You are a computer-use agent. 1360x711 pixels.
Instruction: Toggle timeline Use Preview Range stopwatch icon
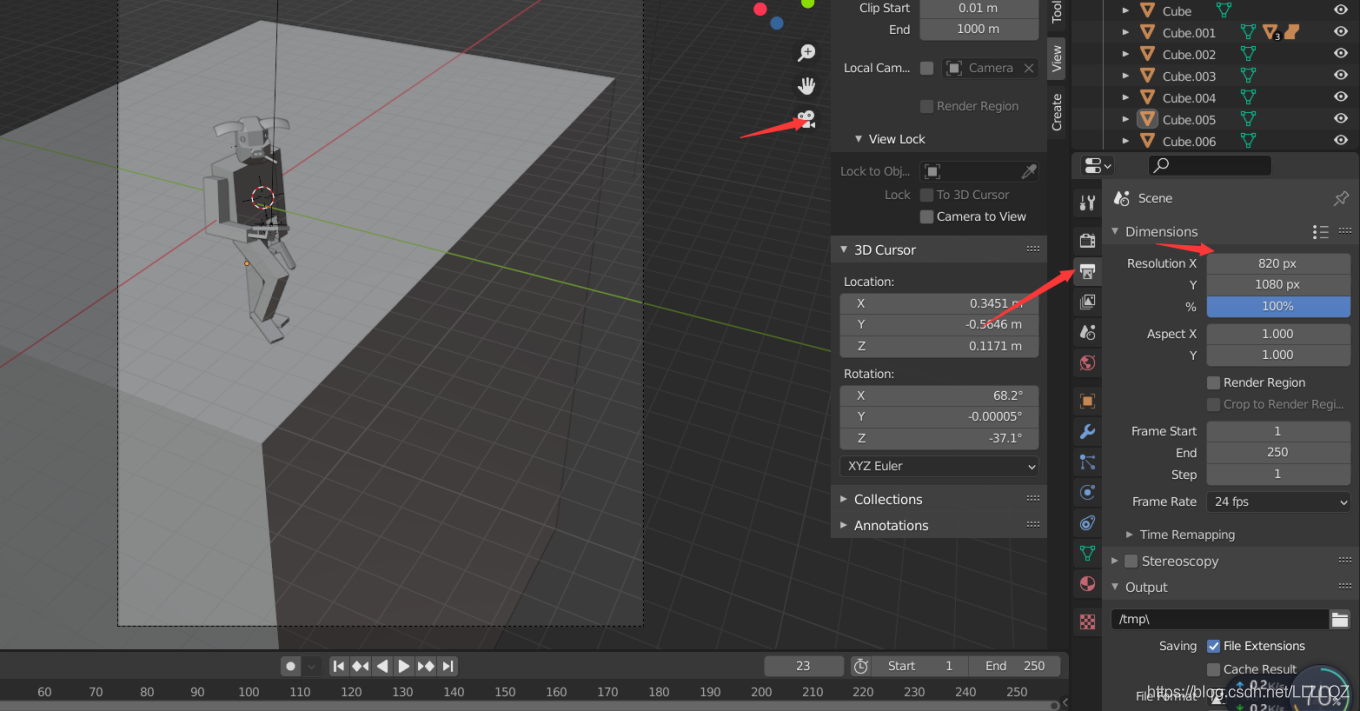pyautogui.click(x=860, y=666)
